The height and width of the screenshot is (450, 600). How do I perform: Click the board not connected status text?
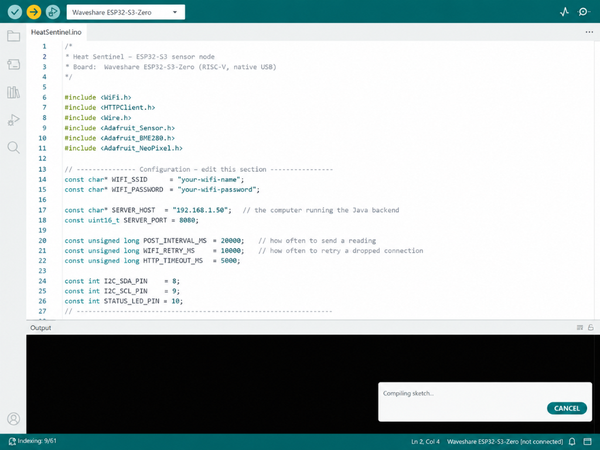(505, 442)
